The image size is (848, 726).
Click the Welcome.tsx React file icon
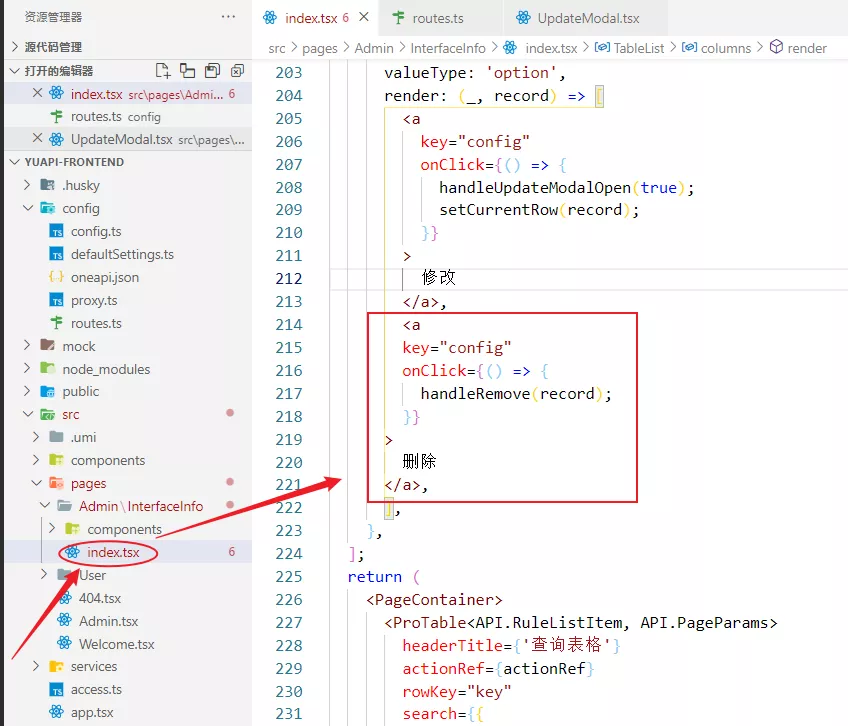(64, 643)
